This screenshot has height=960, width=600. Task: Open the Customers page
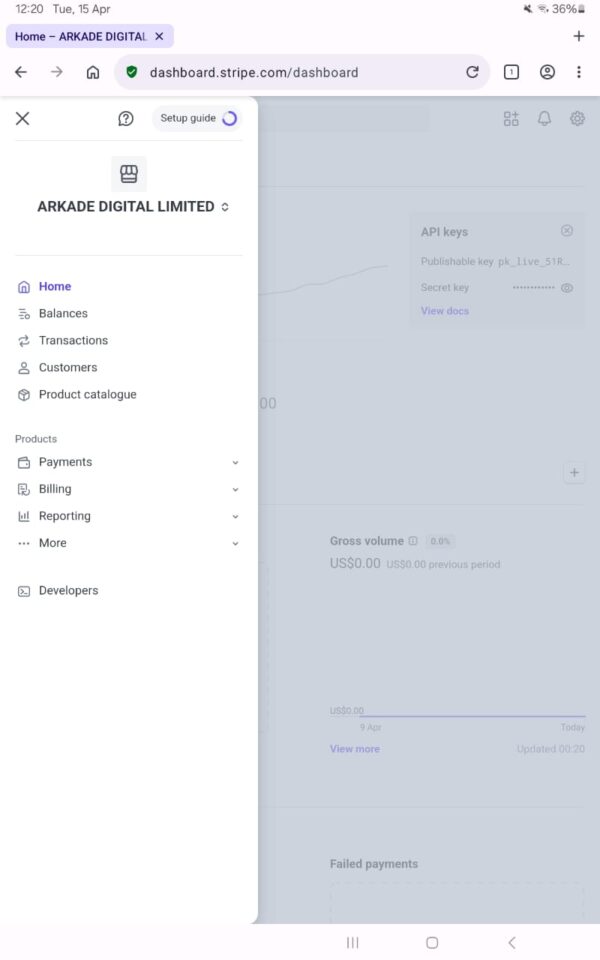click(68, 368)
